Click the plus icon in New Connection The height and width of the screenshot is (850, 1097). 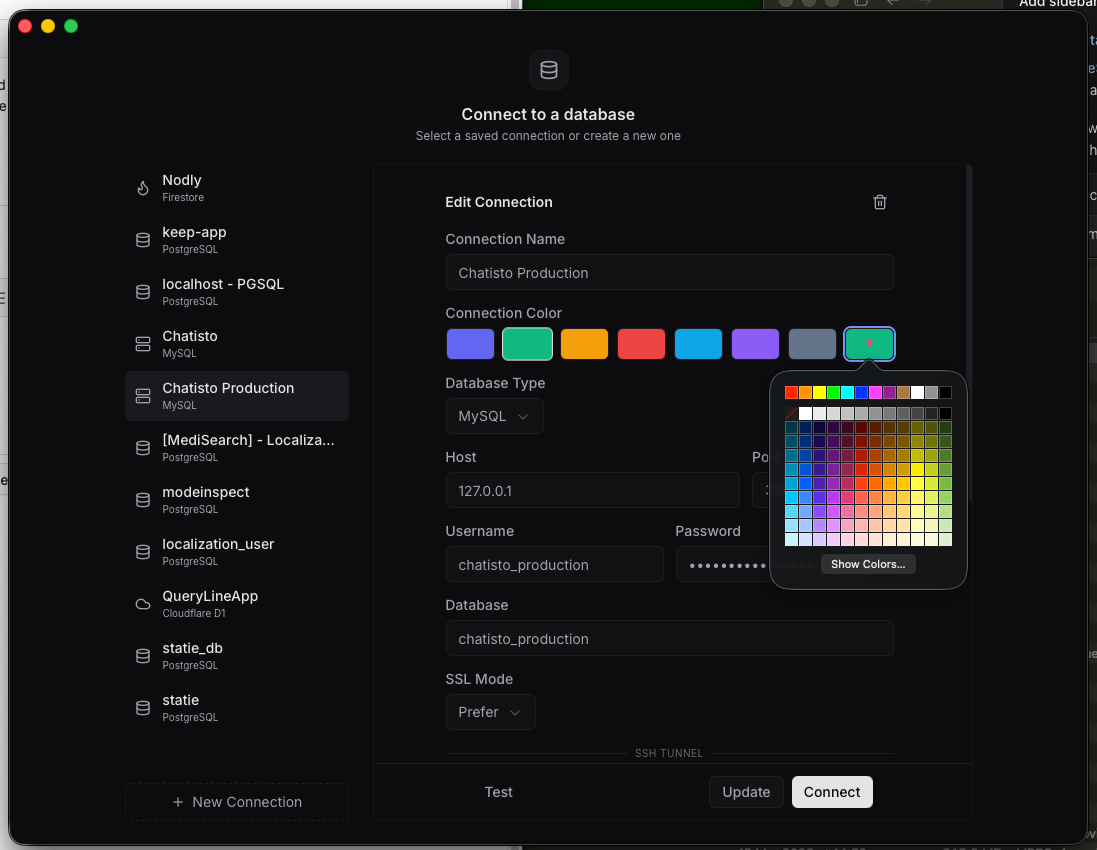[x=178, y=802]
